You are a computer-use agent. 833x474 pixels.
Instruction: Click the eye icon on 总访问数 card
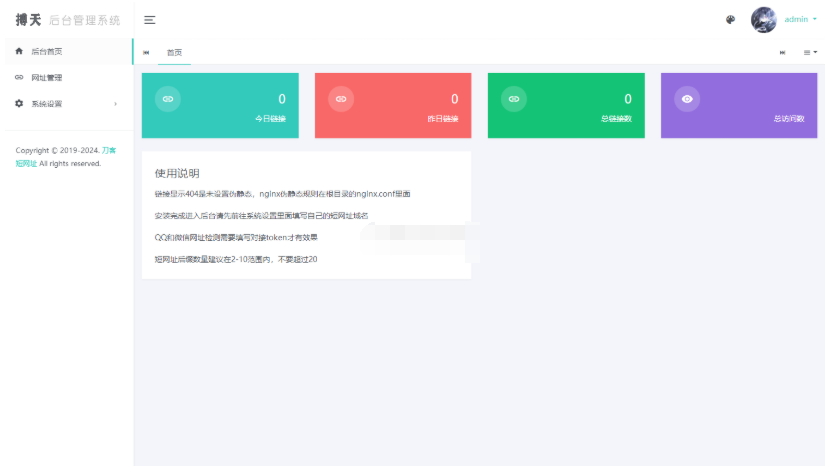tap(687, 99)
